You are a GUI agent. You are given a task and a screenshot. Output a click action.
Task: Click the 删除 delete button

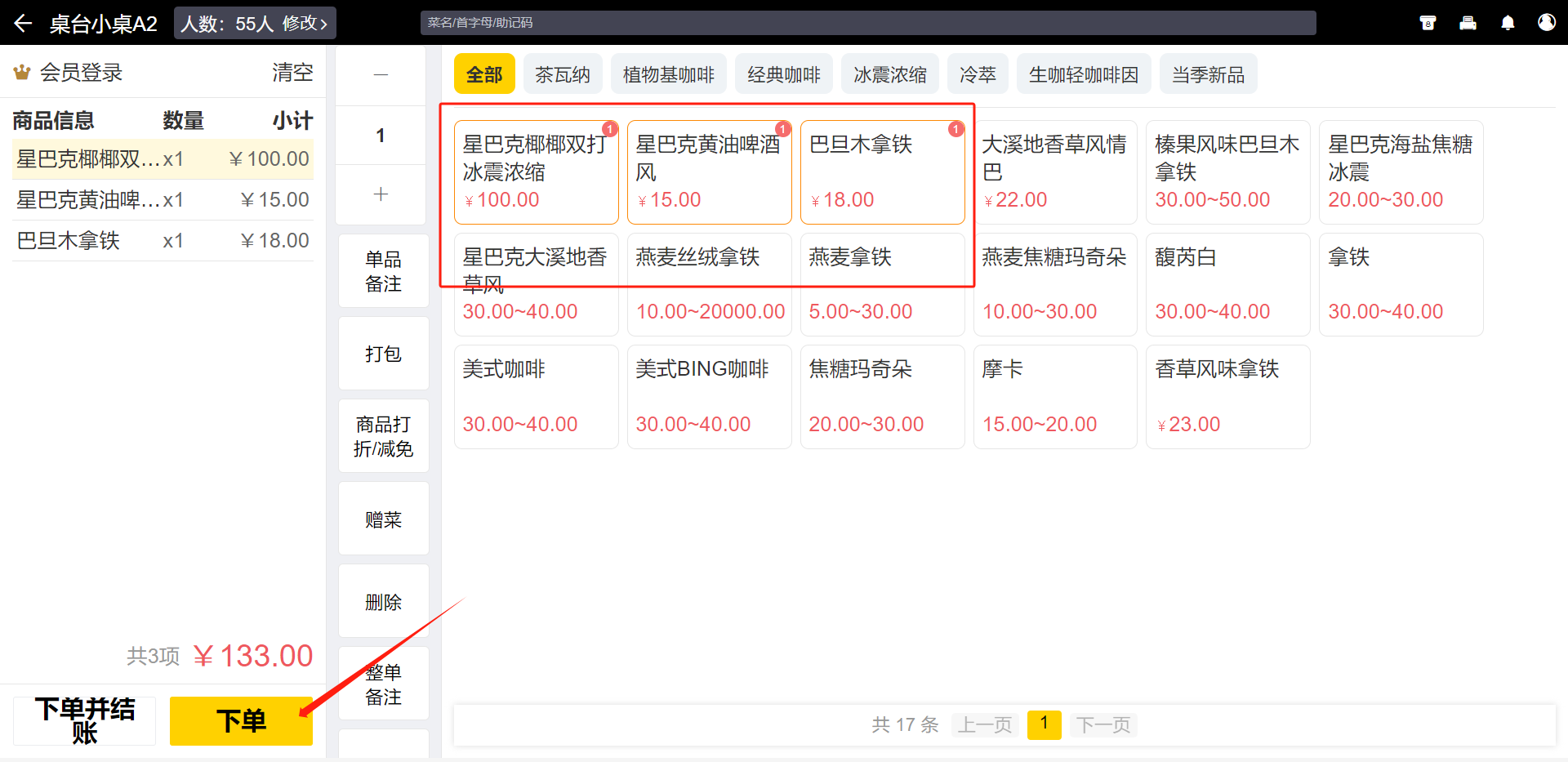tap(383, 602)
